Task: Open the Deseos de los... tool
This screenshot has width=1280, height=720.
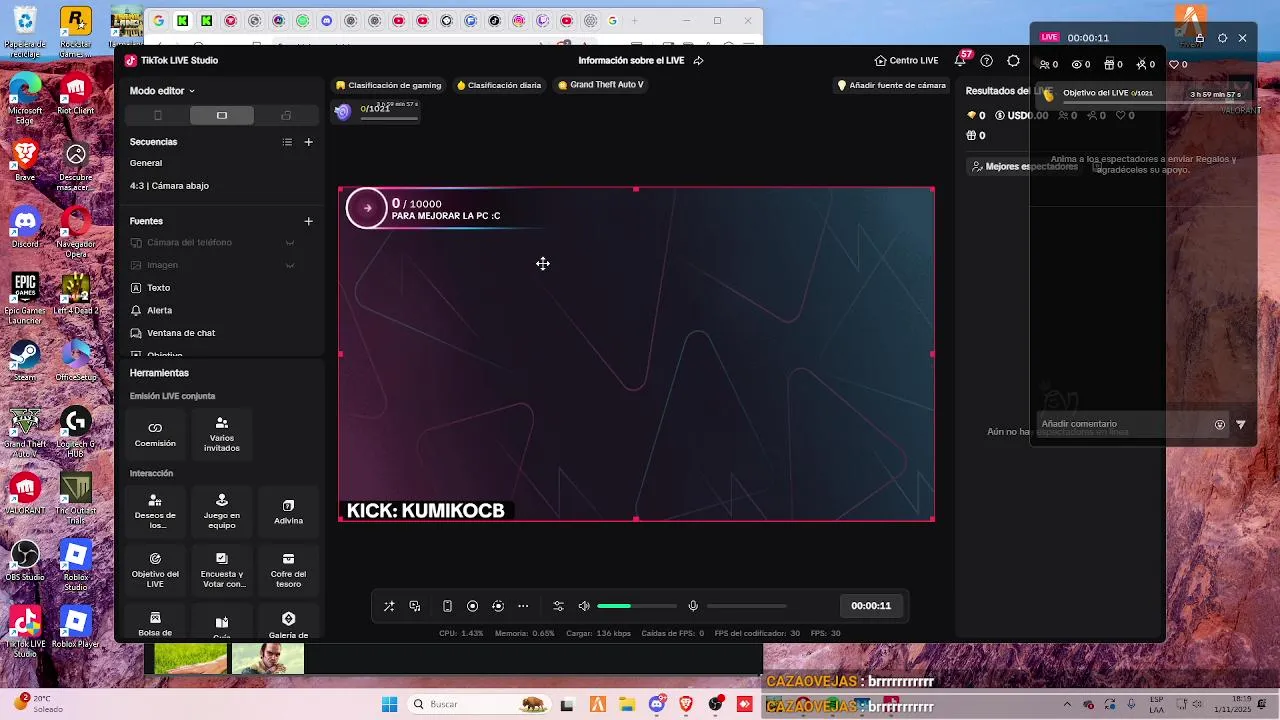Action: pos(155,511)
